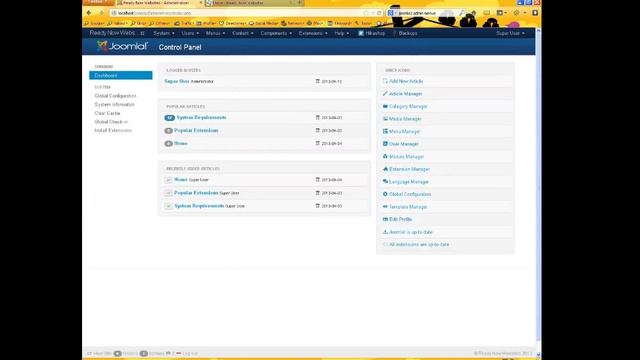Click the Edit Profile card icon
The height and width of the screenshot is (360, 640).
pyautogui.click(x=385, y=219)
